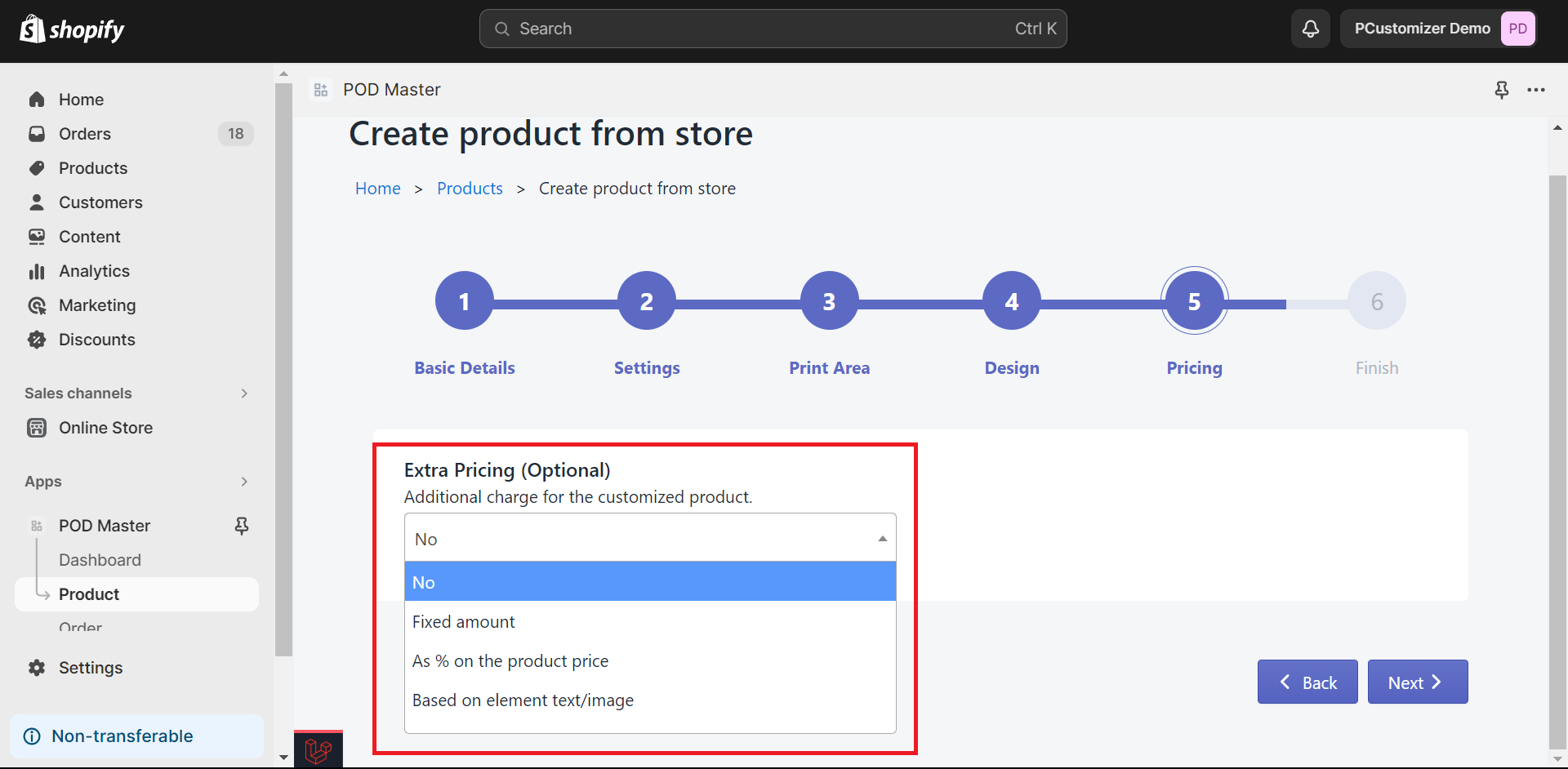Screen dimensions: 1568x769
Task: Expand the Apps section
Action: pos(244,482)
